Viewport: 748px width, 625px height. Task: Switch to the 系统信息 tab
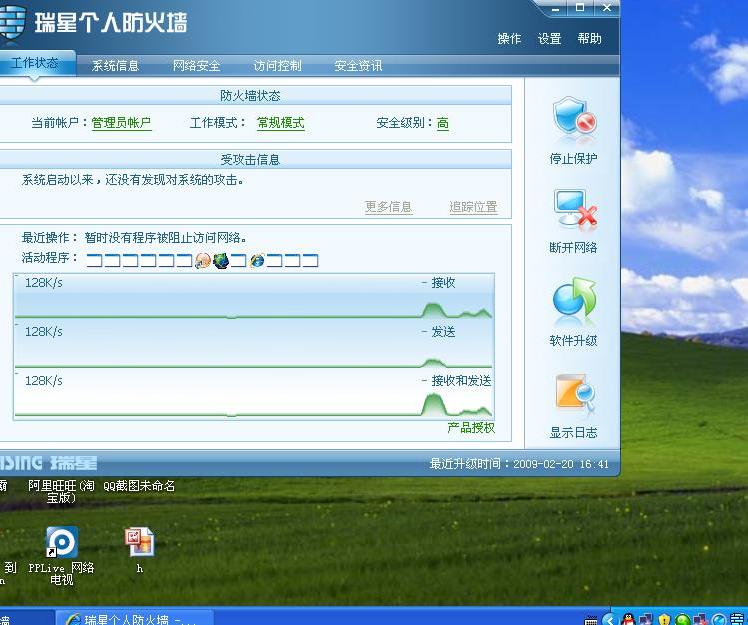[x=115, y=65]
